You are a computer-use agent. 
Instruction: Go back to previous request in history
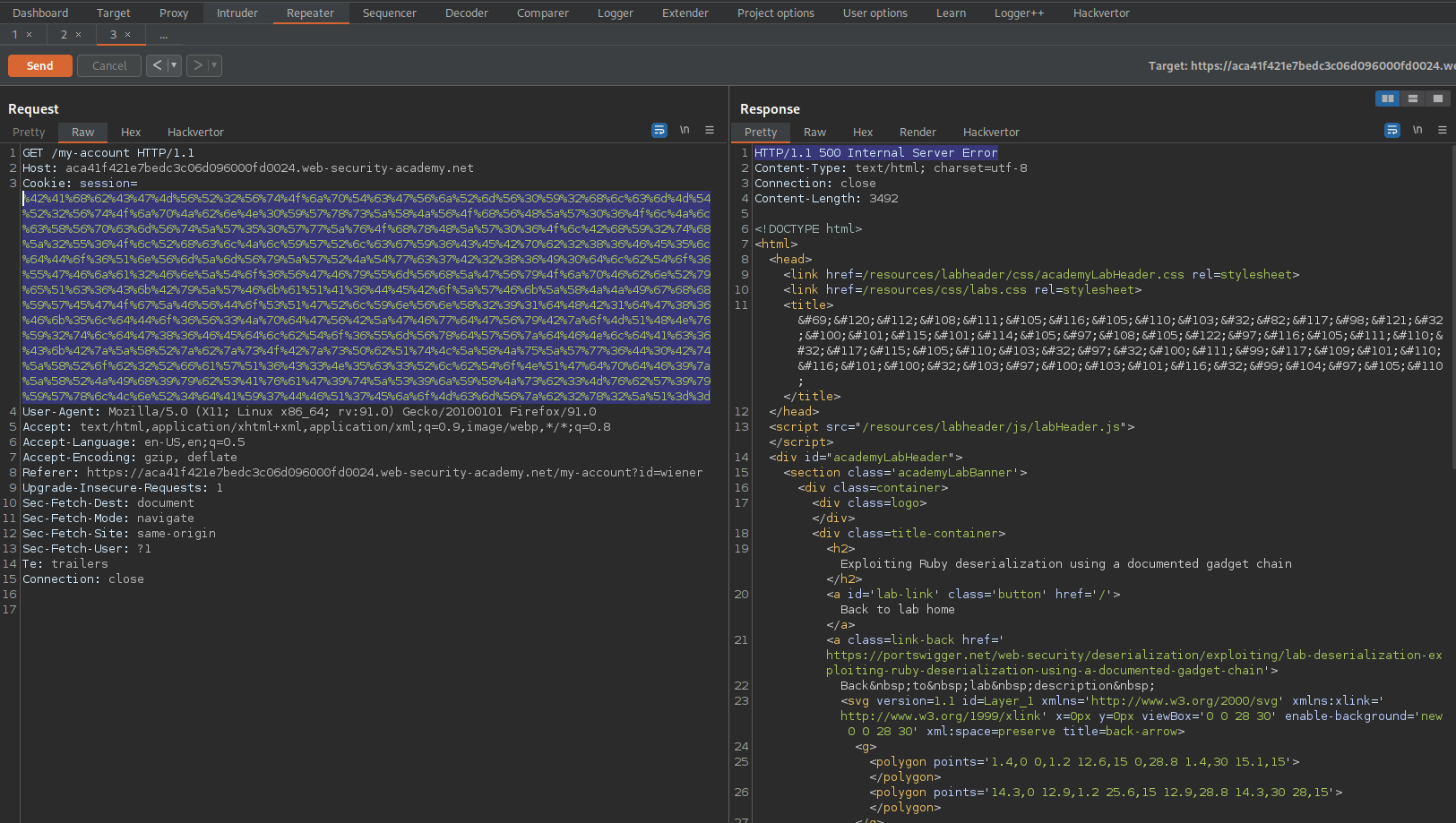(x=158, y=65)
